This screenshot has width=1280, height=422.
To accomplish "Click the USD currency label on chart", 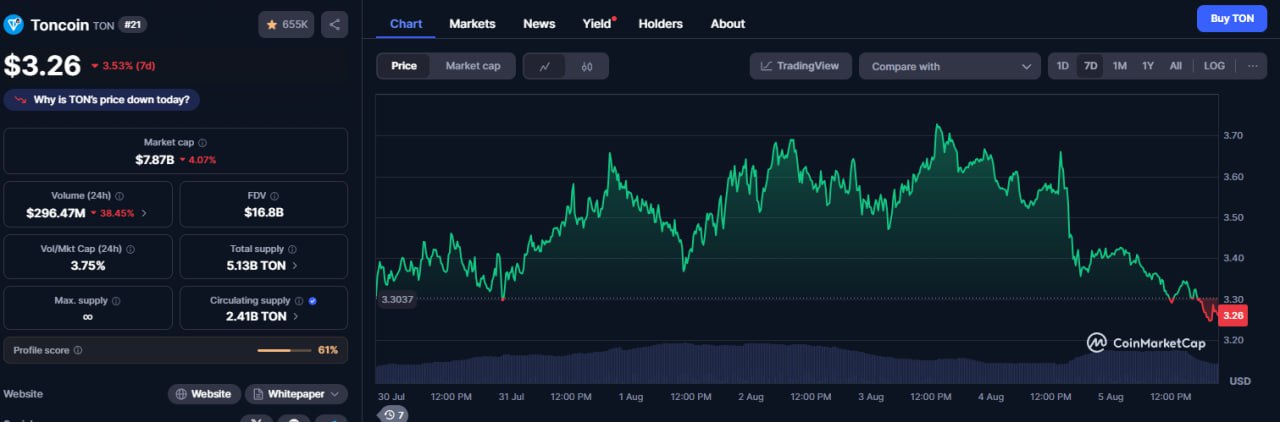I will click(1240, 381).
